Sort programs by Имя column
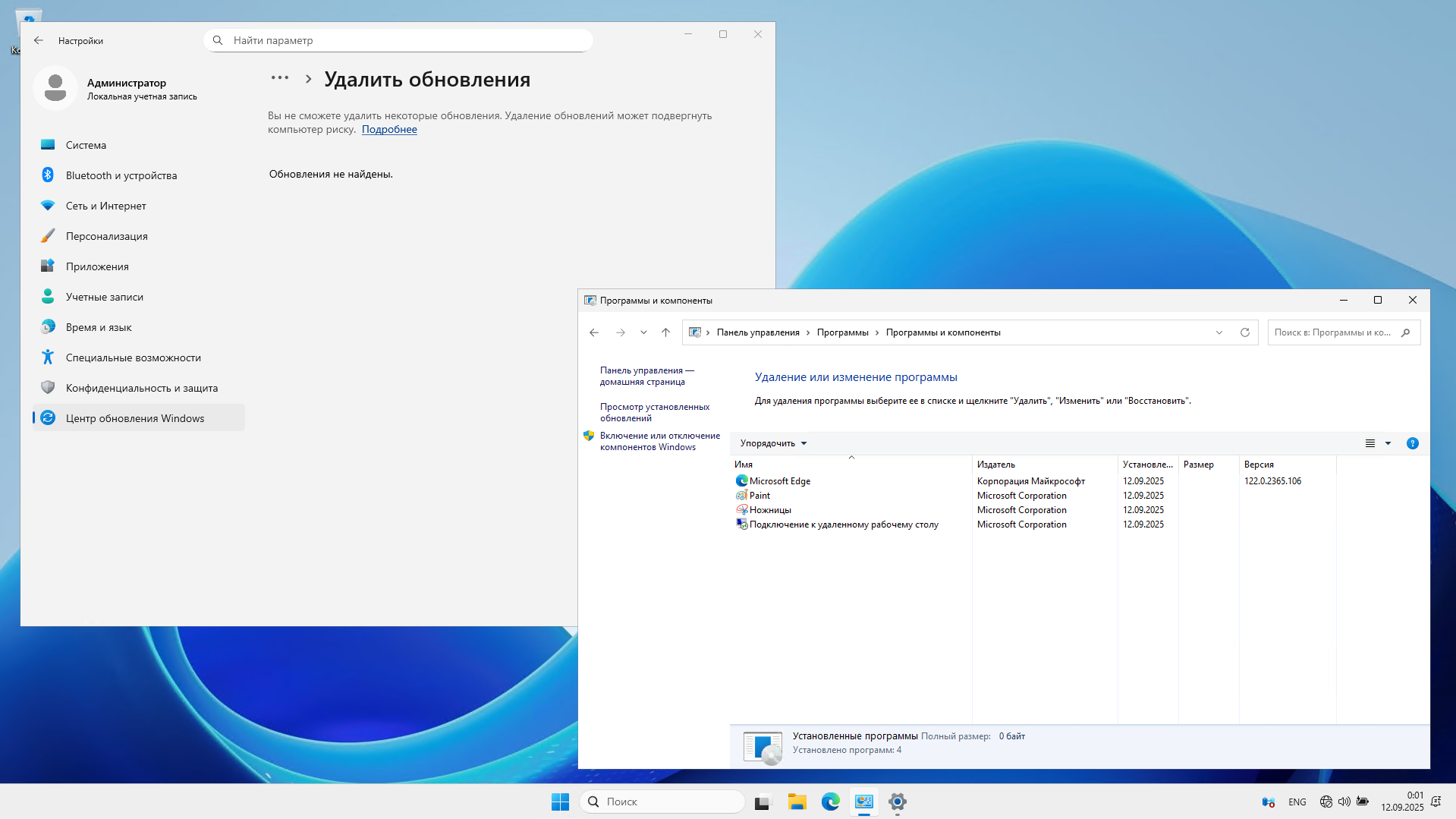The height and width of the screenshot is (819, 1456). click(851, 465)
